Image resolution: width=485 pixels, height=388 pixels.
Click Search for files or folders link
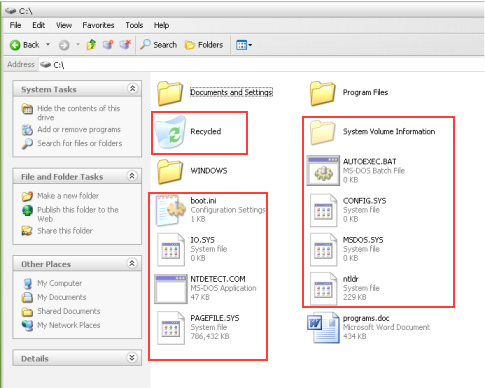(80, 143)
